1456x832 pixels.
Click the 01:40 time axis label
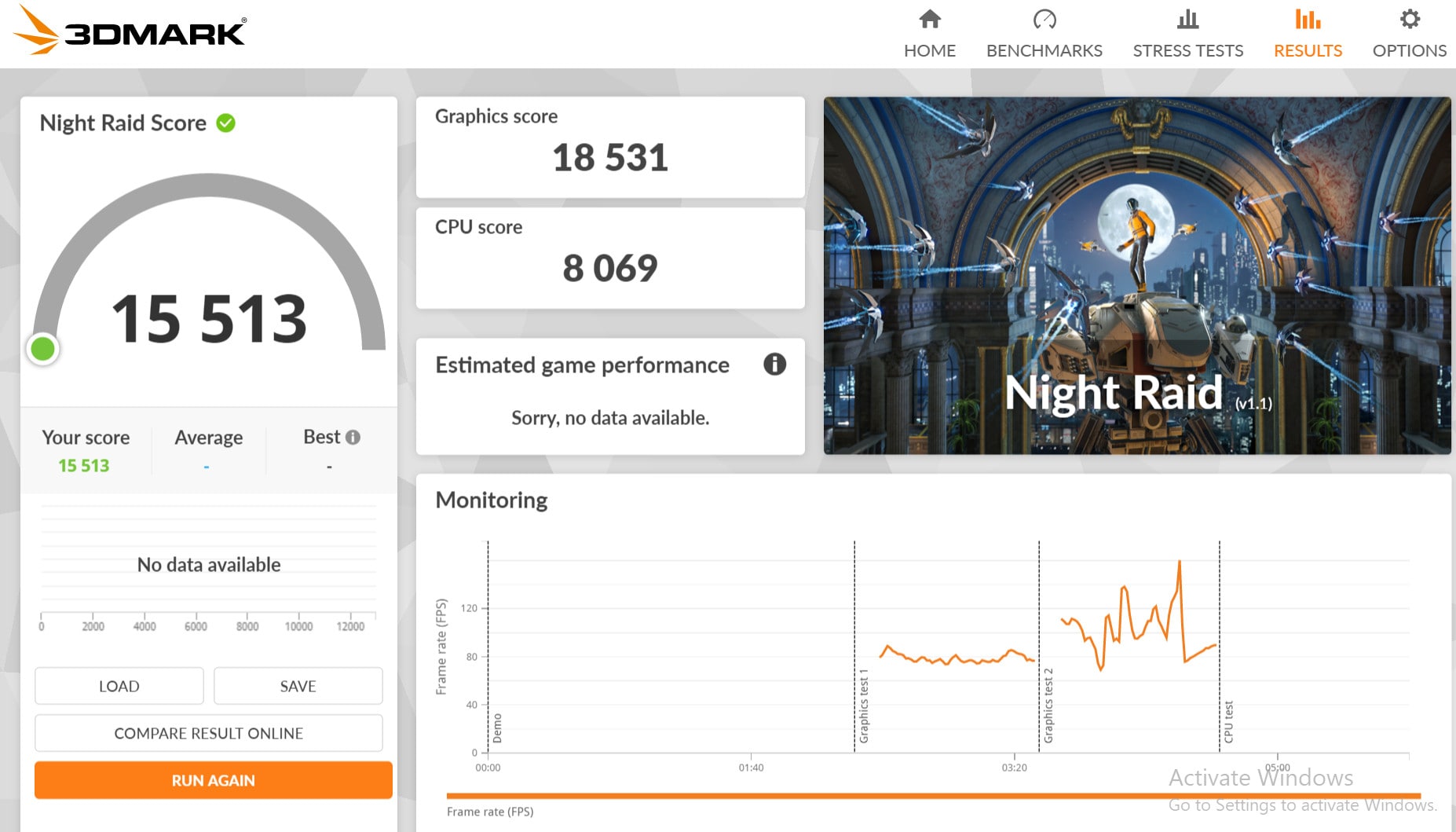coord(751,768)
